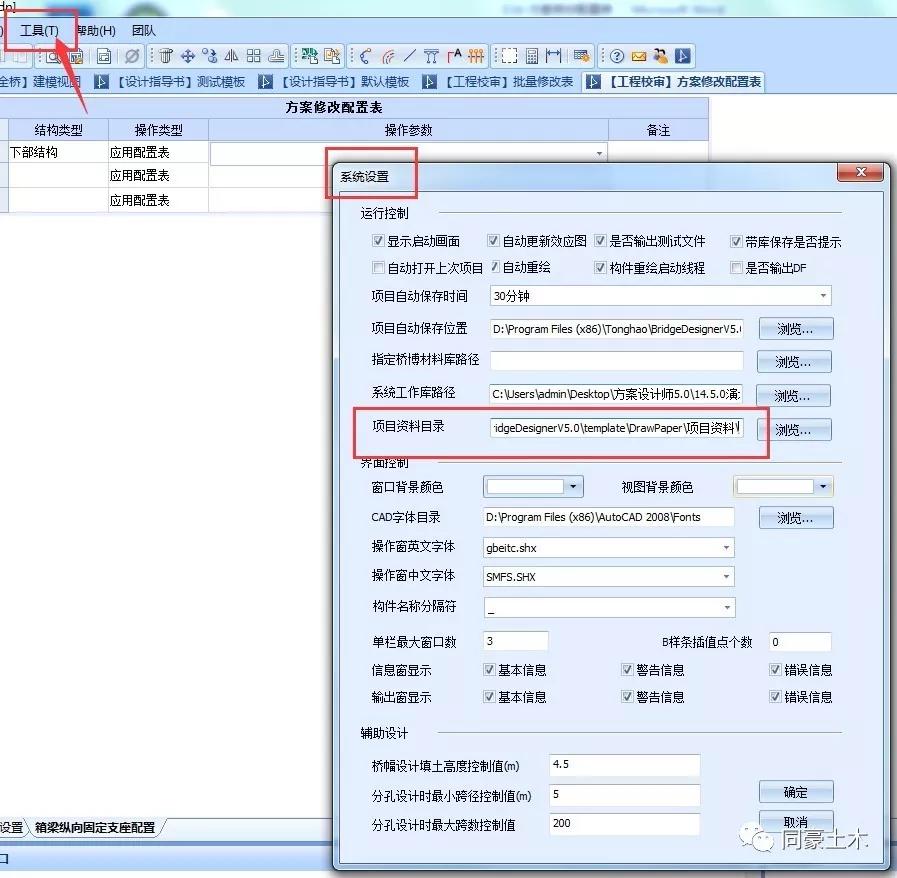Viewport: 897px width, 878px height.
Task: Click the paste clipboard icon in toolbar
Action: click(x=332, y=56)
